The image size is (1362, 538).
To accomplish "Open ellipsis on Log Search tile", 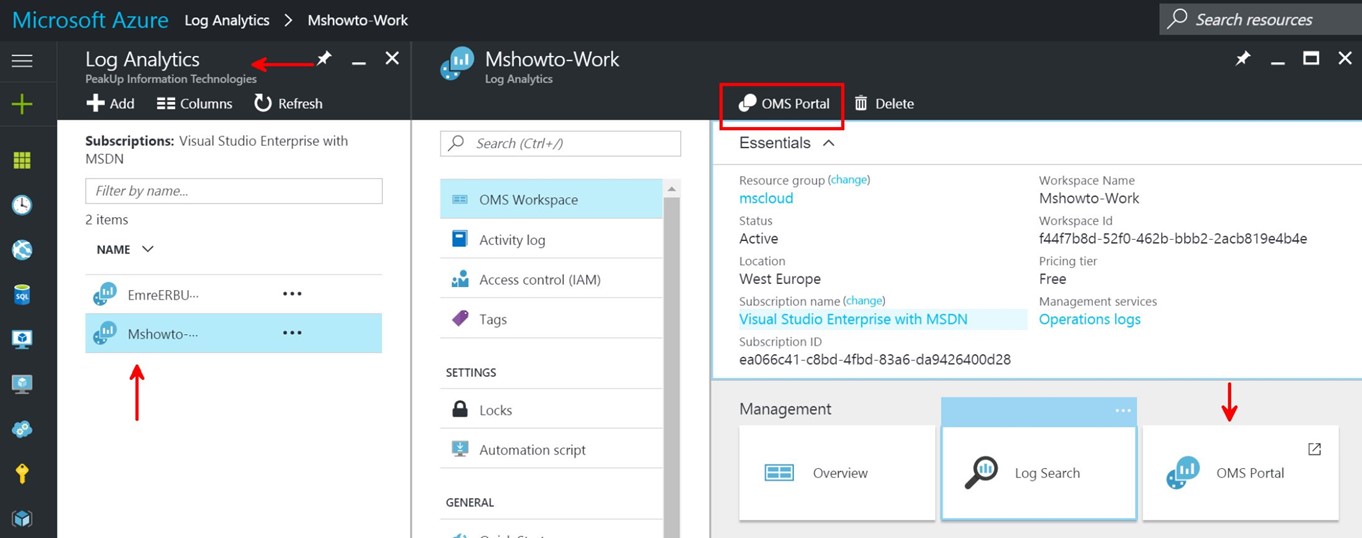I will (x=1123, y=410).
